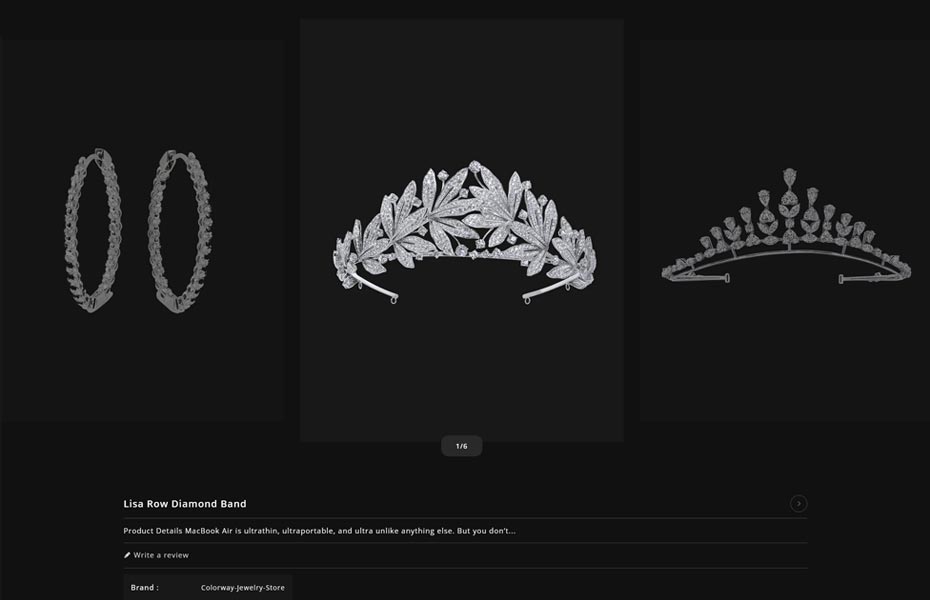Click the base band of the right-side tiara
The width and height of the screenshot is (930, 600).
pos(785,258)
